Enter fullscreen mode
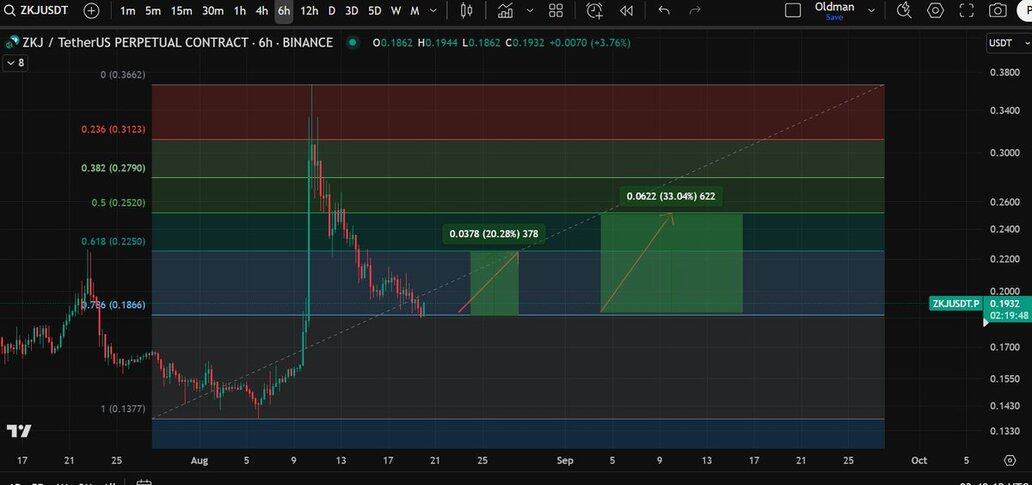The width and height of the screenshot is (1032, 485). tap(966, 11)
